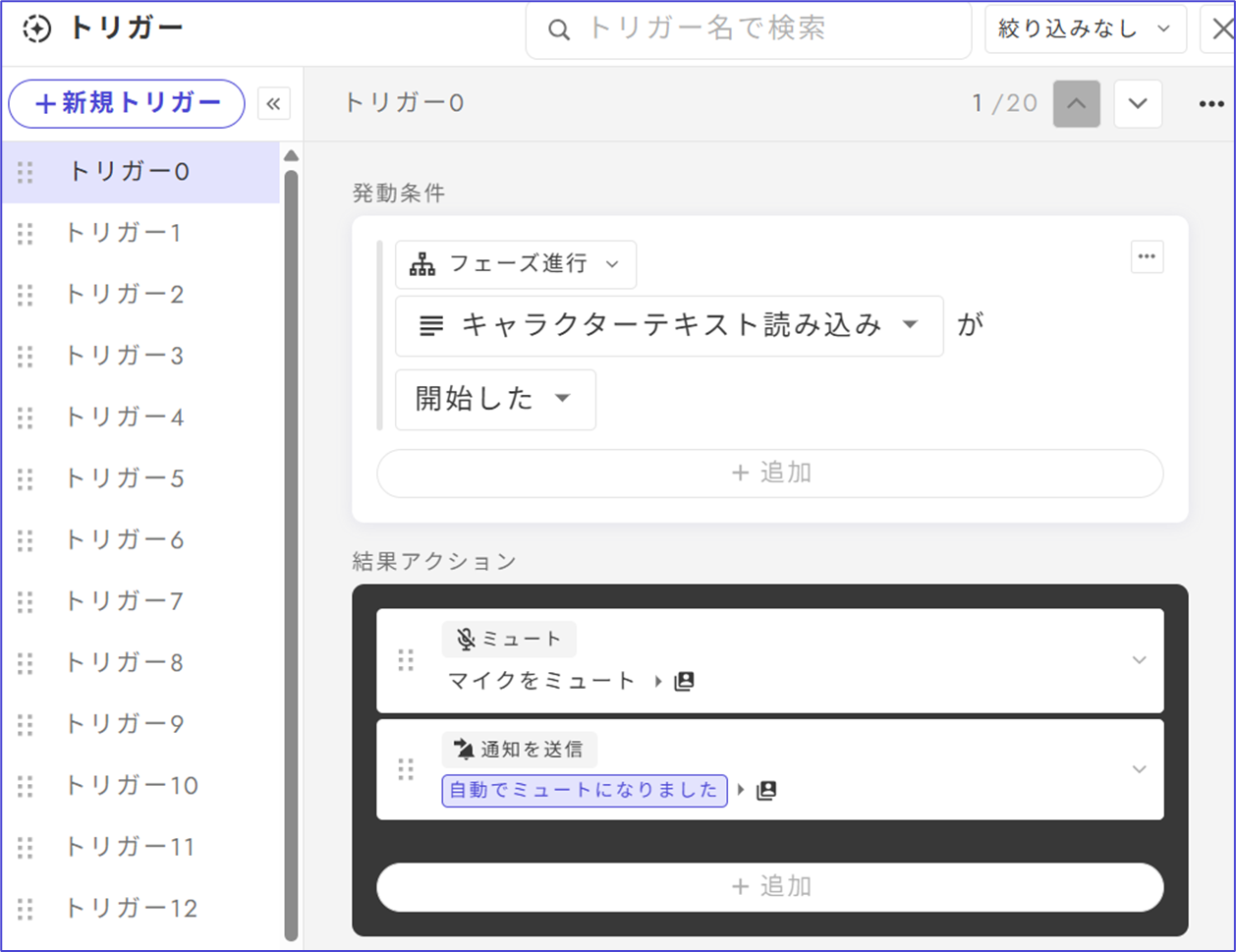Image resolution: width=1236 pixels, height=952 pixels.
Task: Select トリガー3 in the trigger list
Action: point(125,356)
